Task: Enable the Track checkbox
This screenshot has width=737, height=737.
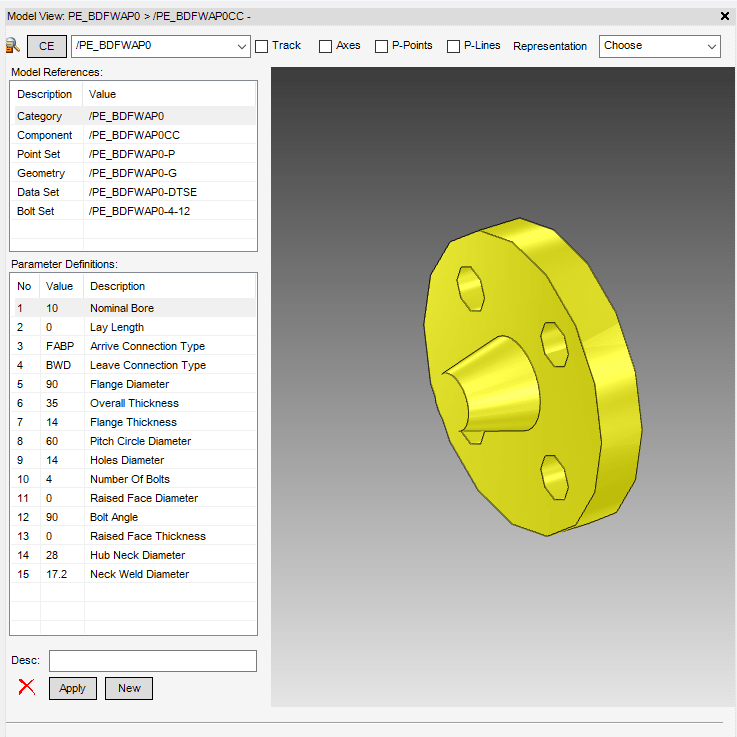Action: 262,46
